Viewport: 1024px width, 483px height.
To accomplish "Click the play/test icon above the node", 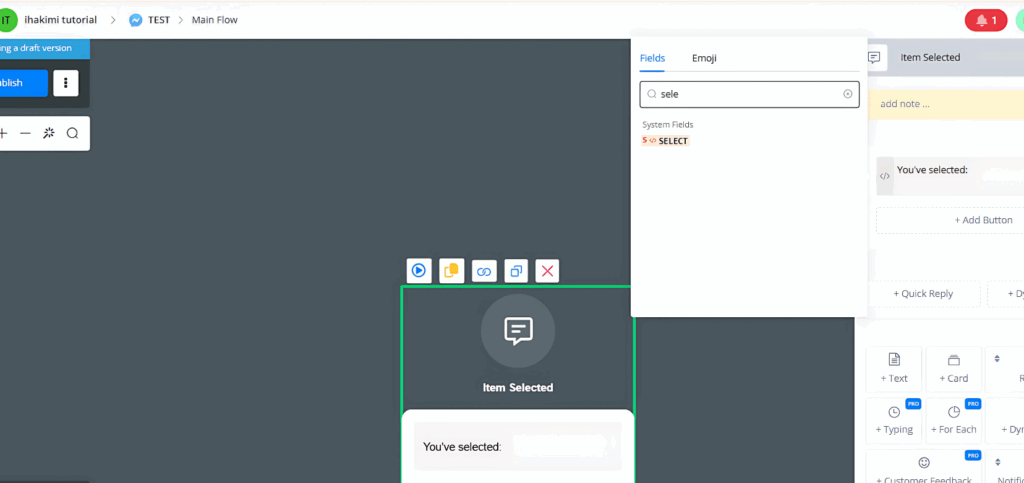I will click(x=419, y=270).
